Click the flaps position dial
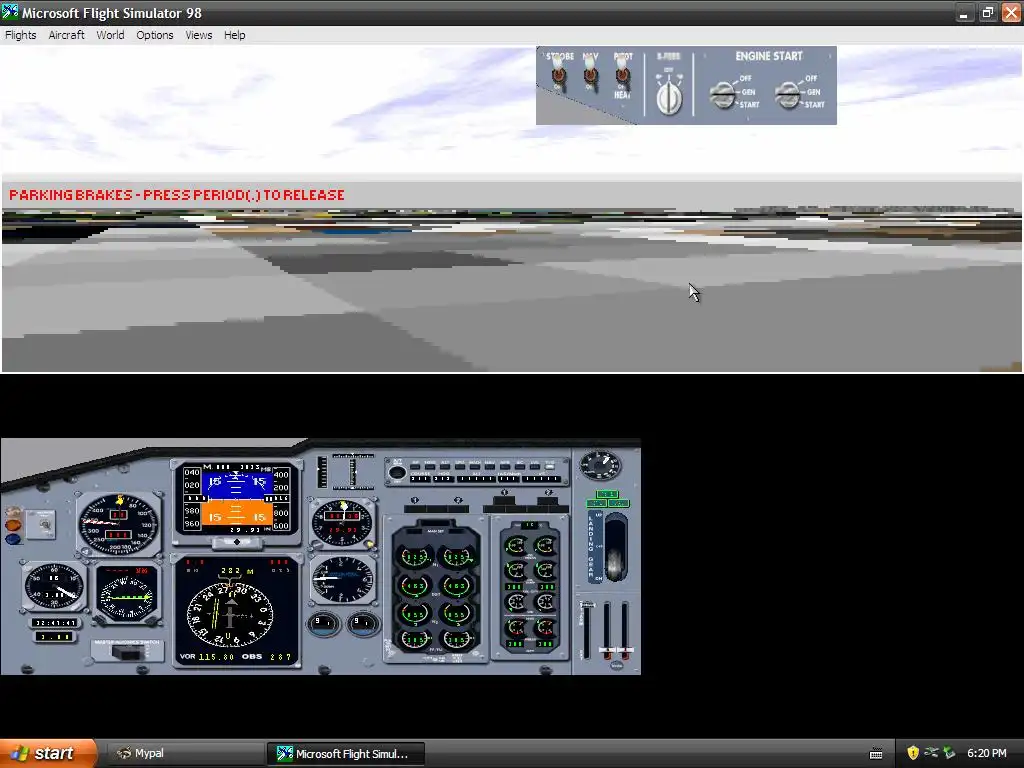This screenshot has width=1024, height=768. click(600, 466)
